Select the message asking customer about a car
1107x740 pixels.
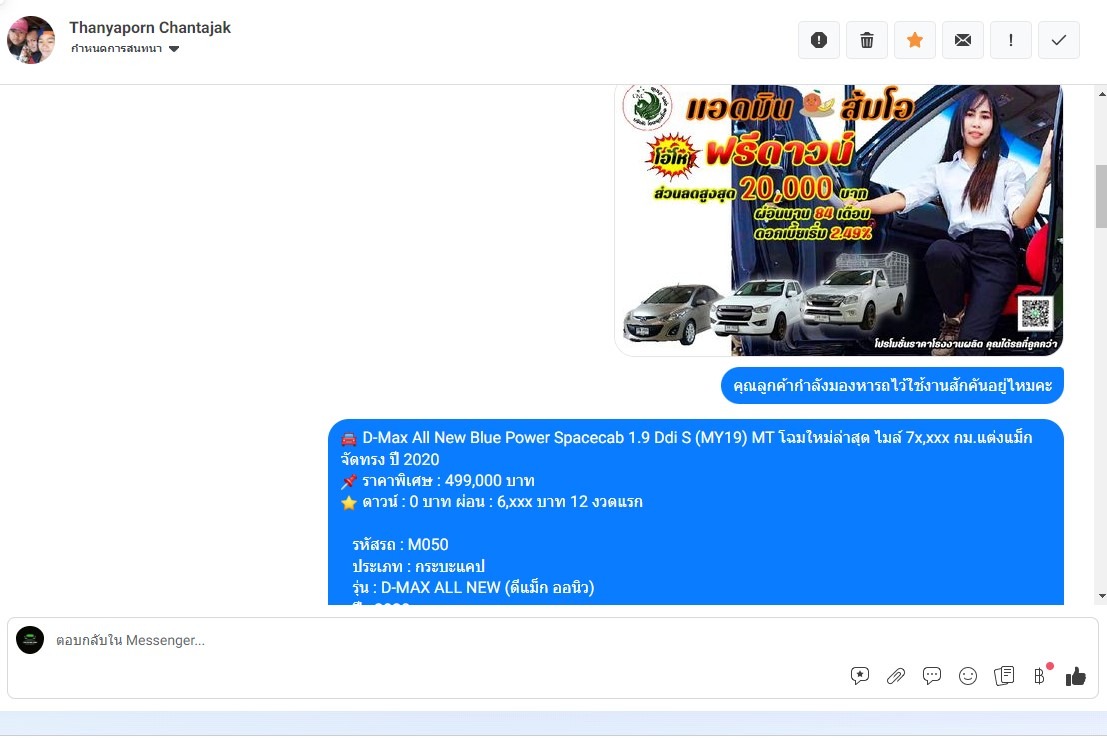click(892, 386)
